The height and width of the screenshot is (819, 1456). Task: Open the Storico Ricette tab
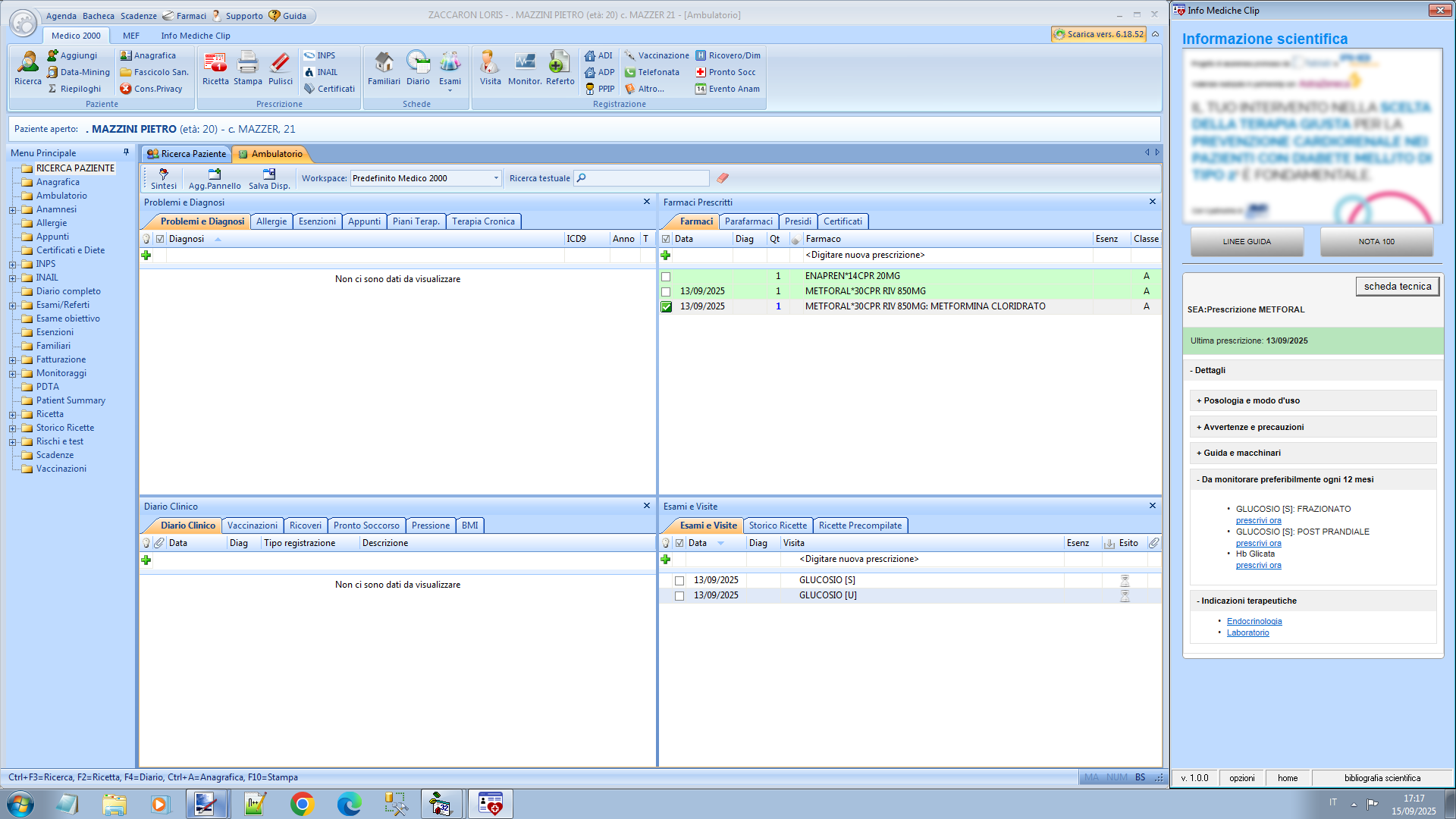(x=777, y=526)
